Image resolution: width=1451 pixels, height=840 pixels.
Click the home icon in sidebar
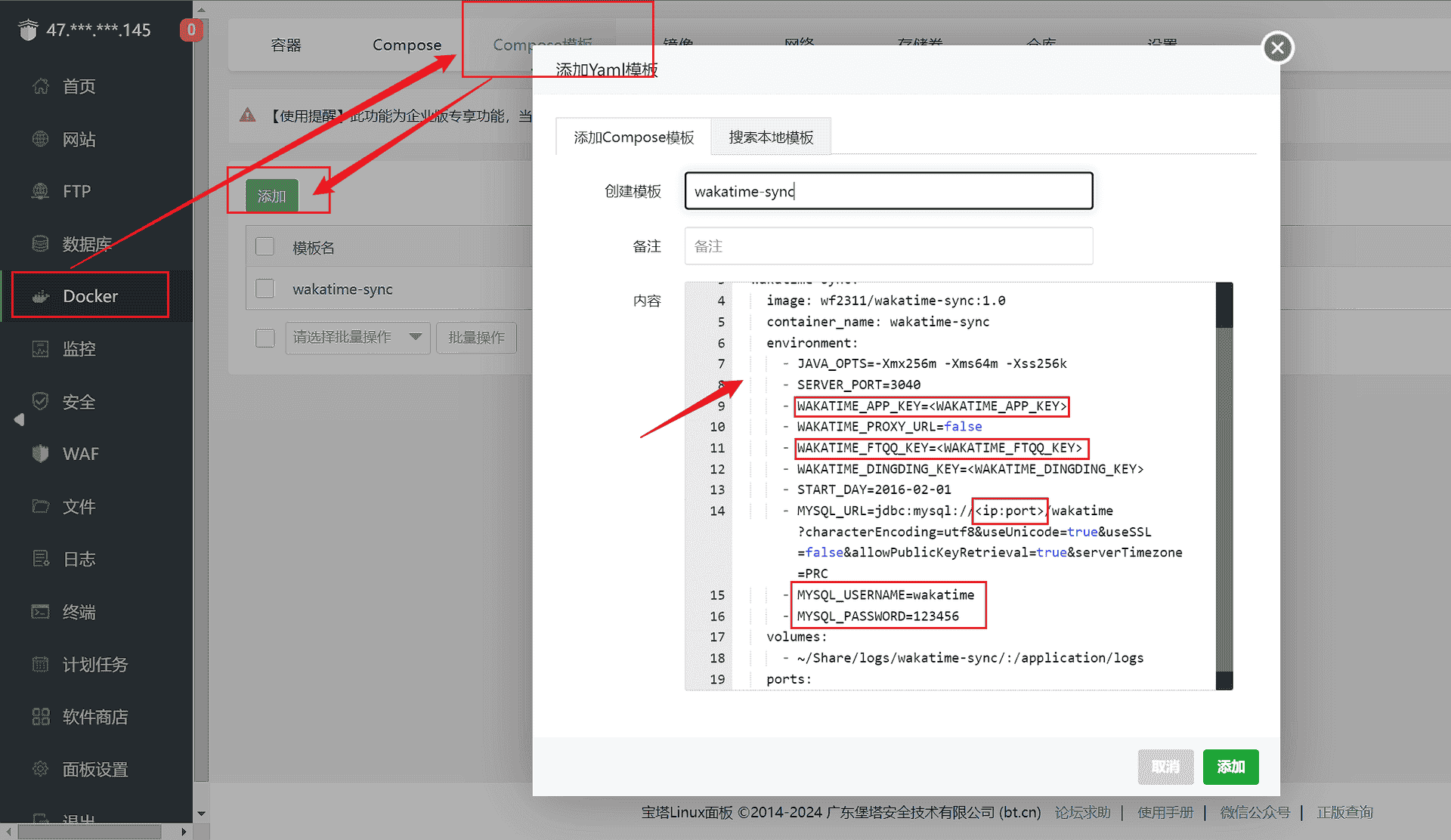[41, 86]
